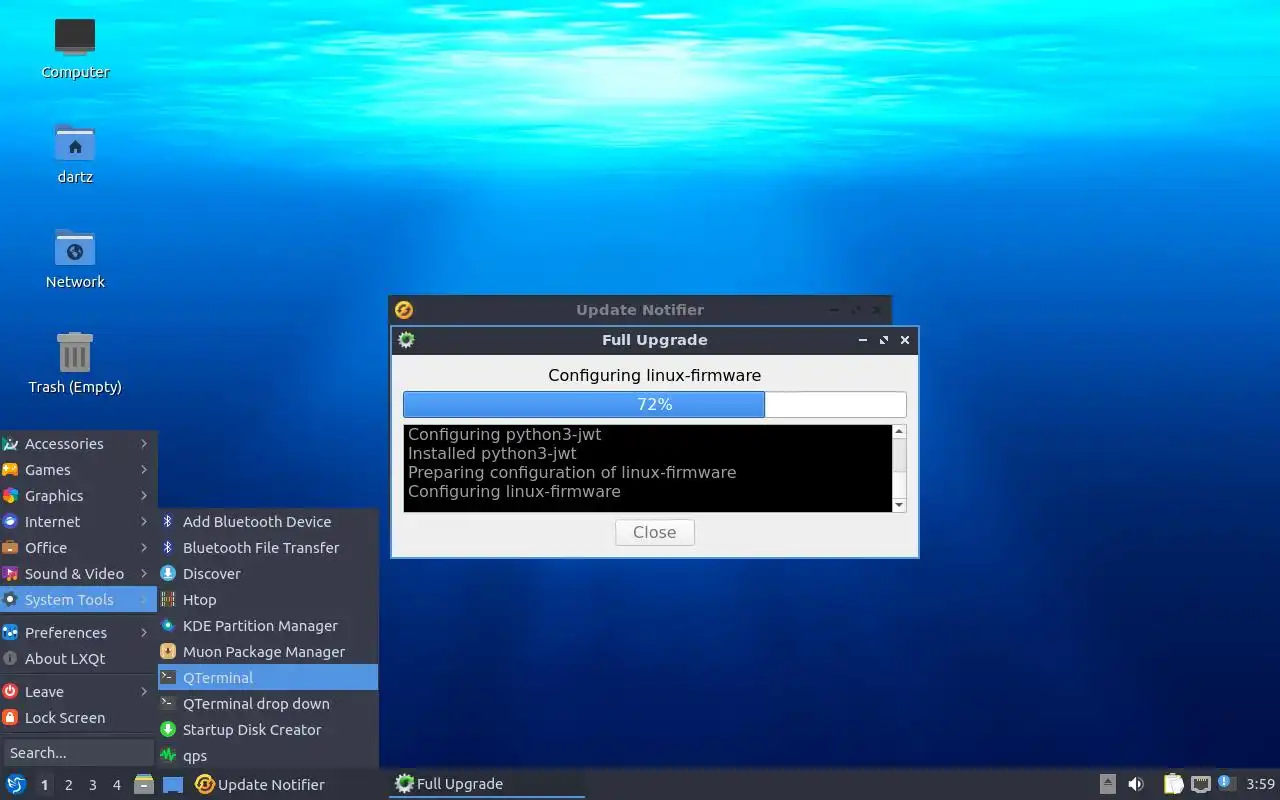The height and width of the screenshot is (800, 1280).
Task: Launch Bluetooth File Transfer
Action: click(268, 547)
